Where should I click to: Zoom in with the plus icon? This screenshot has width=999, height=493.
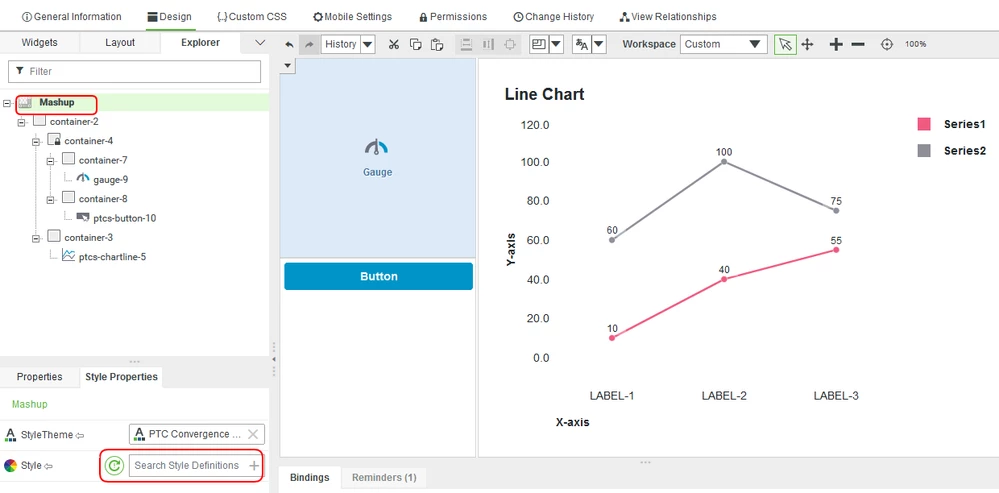pos(836,45)
